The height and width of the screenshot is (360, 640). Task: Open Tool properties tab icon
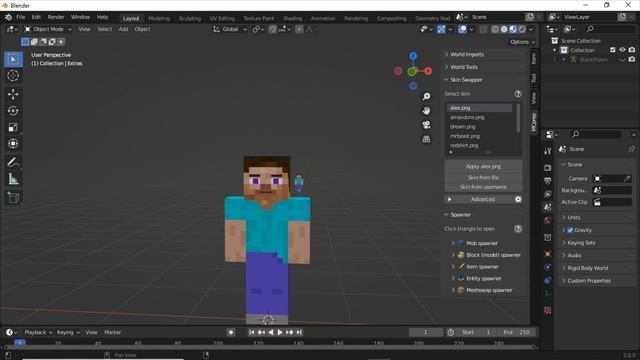548,151
